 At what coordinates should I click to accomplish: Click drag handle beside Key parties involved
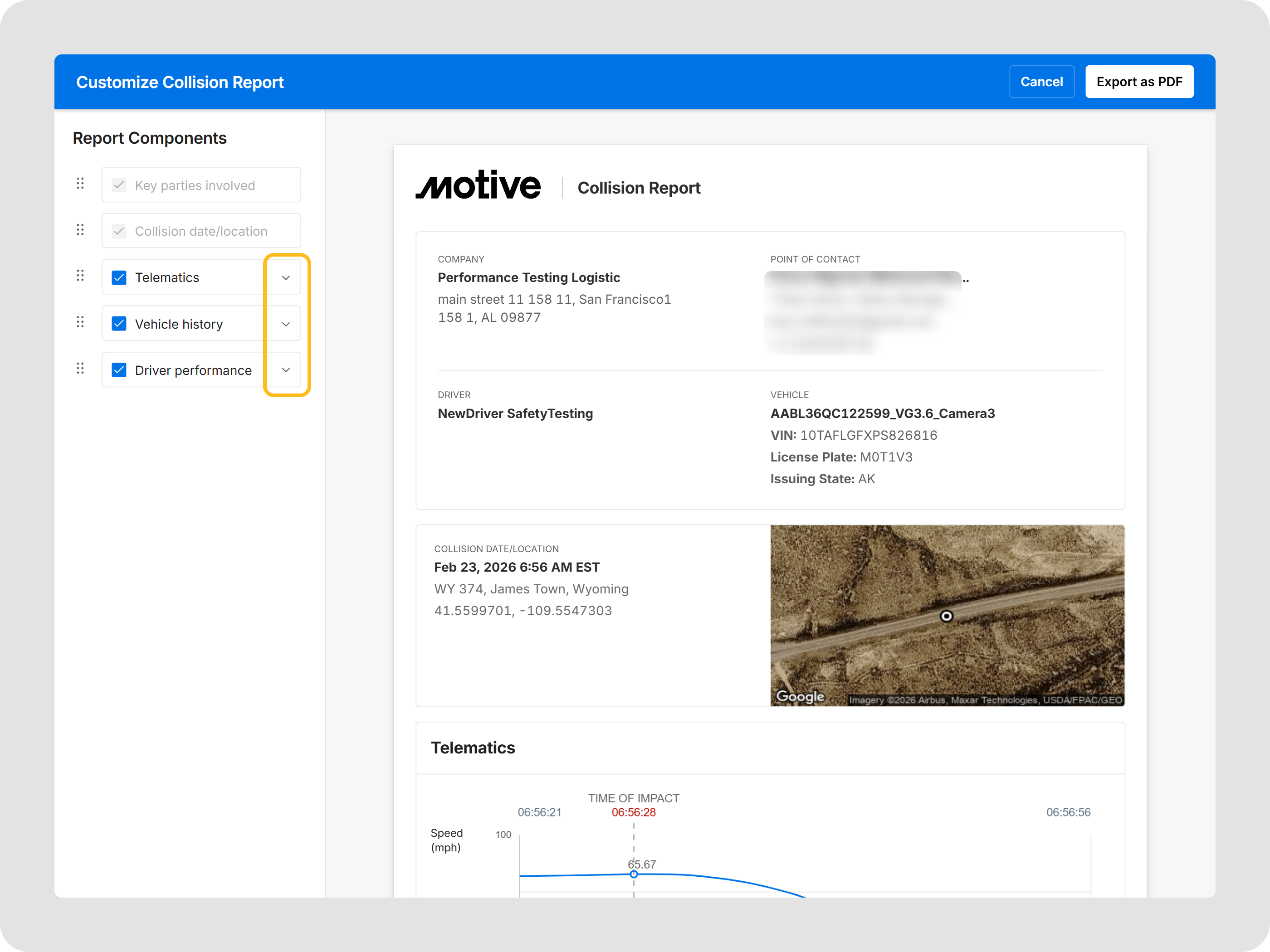[x=80, y=184]
